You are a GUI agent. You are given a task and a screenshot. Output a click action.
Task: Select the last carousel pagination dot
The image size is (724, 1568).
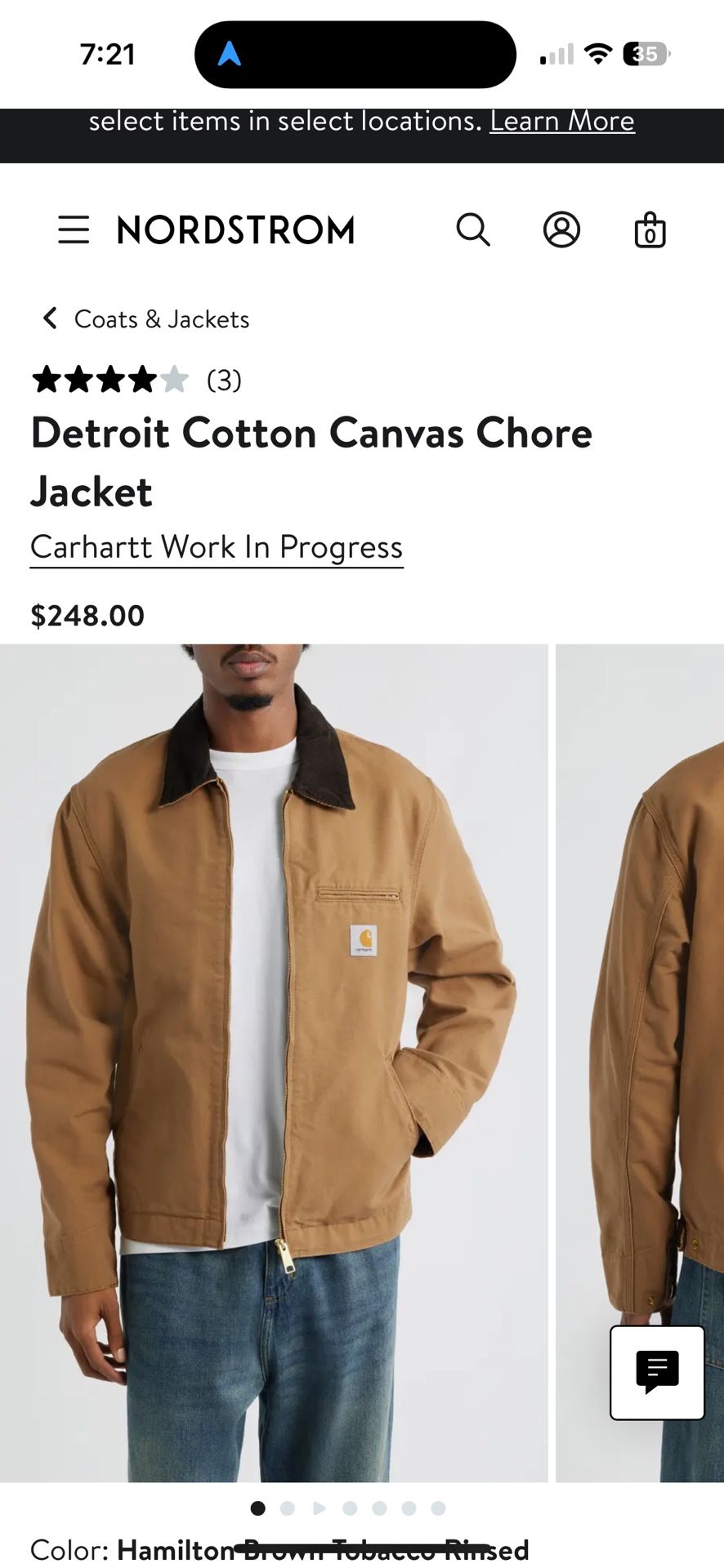tap(438, 1508)
